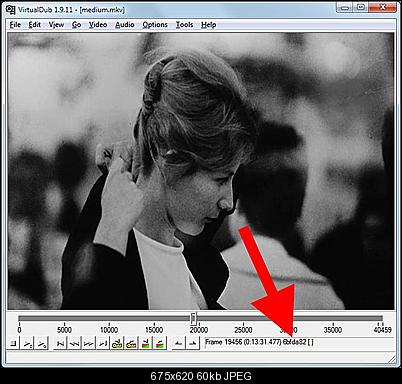Image resolution: width=402 pixels, height=384 pixels.
Task: Click the '10000' timeline tick label
Action: [109, 330]
